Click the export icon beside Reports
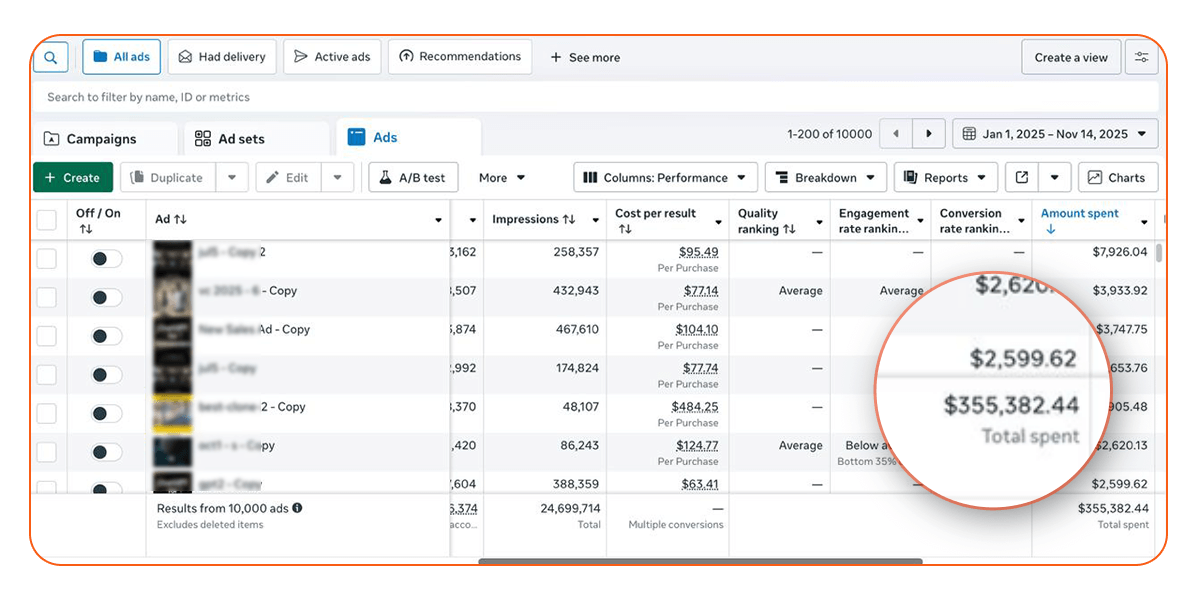Image resolution: width=1200 pixels, height=600 pixels. click(x=1022, y=177)
